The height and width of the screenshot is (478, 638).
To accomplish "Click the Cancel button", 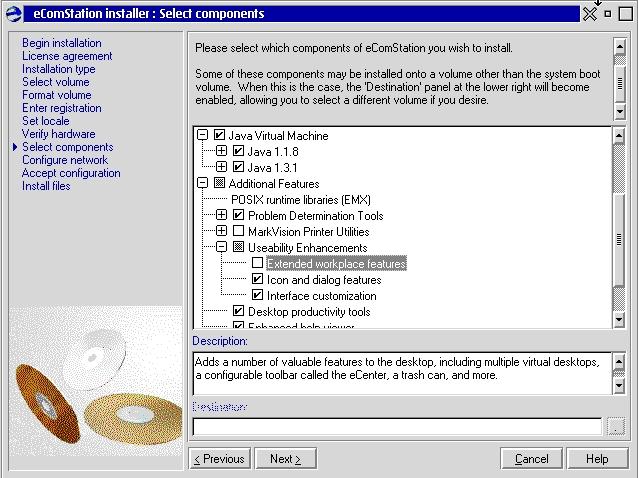I will click(531, 459).
